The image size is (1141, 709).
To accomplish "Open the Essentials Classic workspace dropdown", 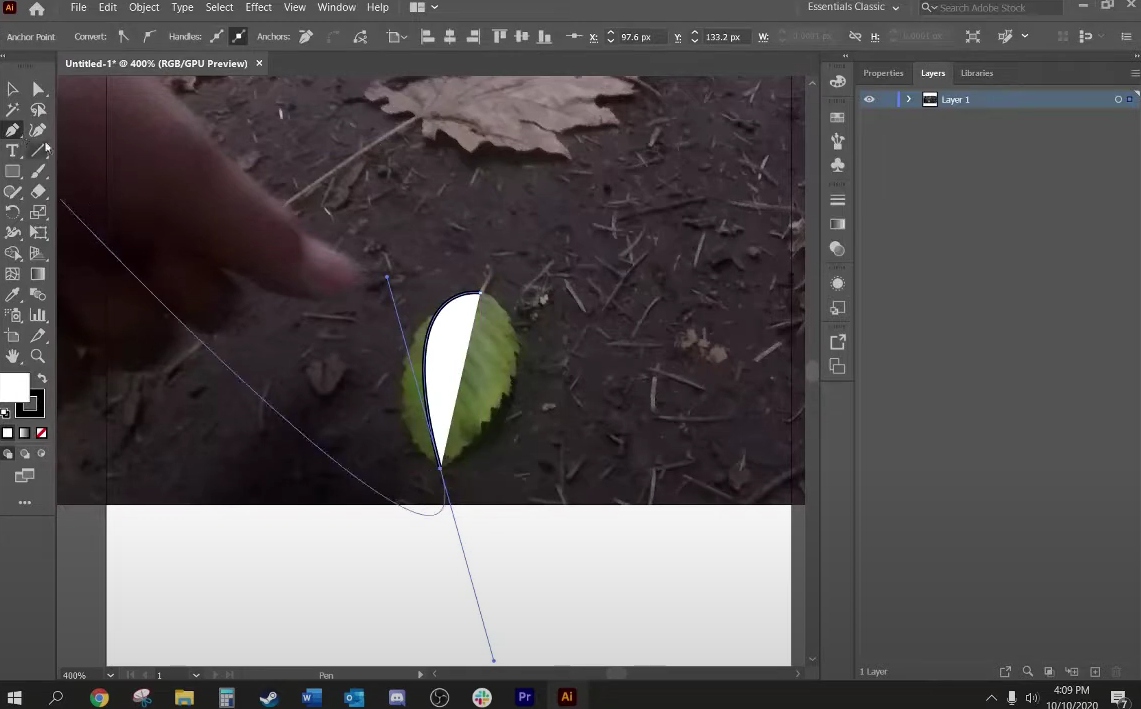I will click(x=853, y=8).
